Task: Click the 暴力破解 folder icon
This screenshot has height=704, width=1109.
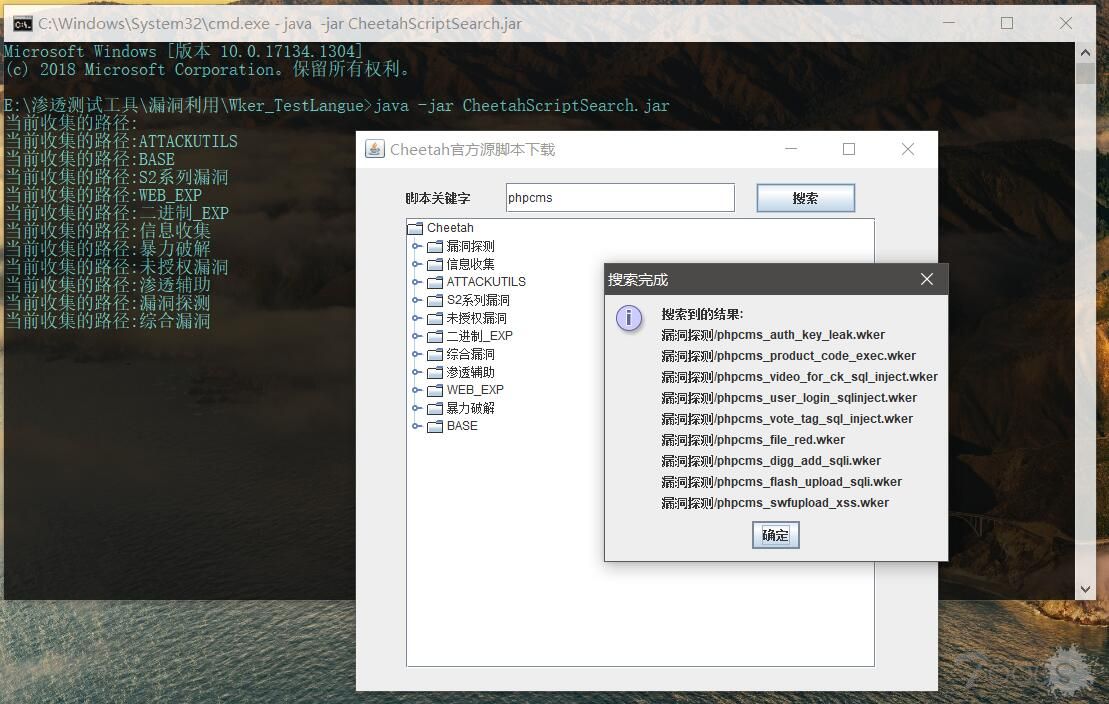Action: (435, 408)
